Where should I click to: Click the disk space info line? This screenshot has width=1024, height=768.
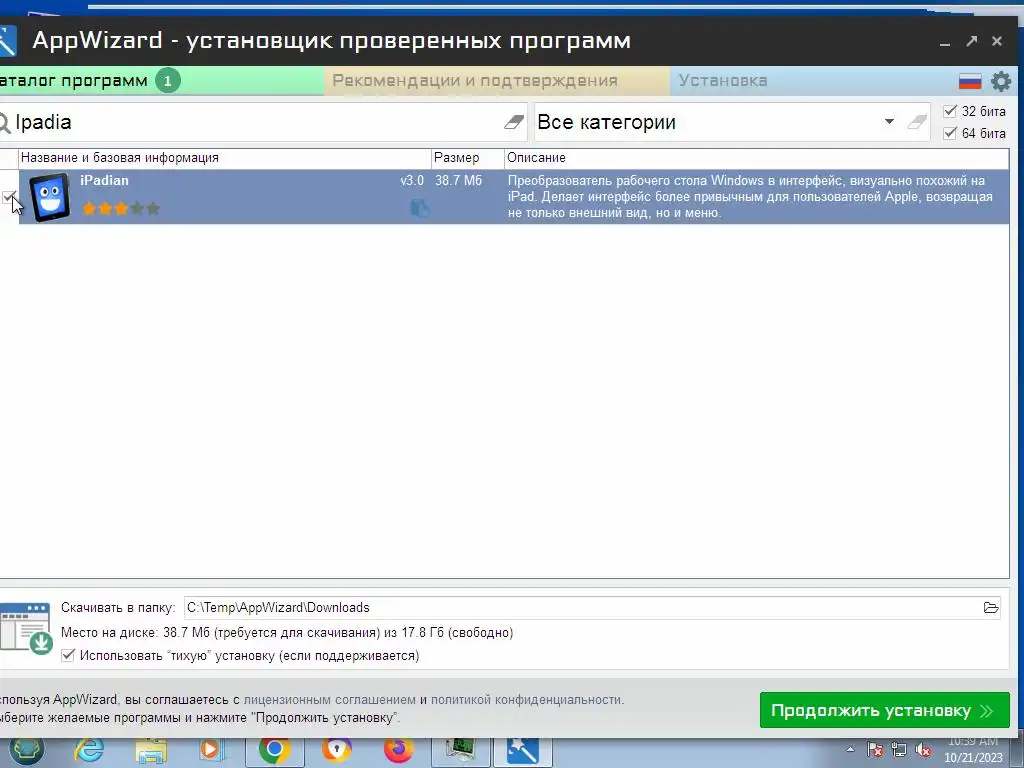pos(287,632)
